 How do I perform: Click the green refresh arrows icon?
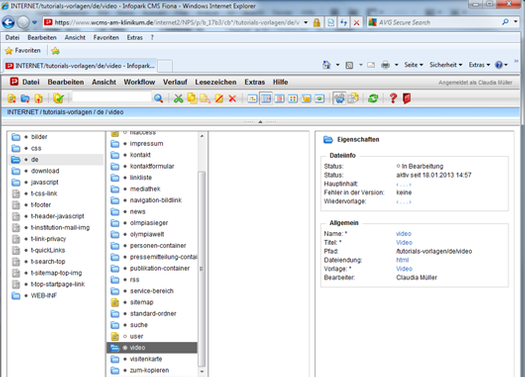373,98
